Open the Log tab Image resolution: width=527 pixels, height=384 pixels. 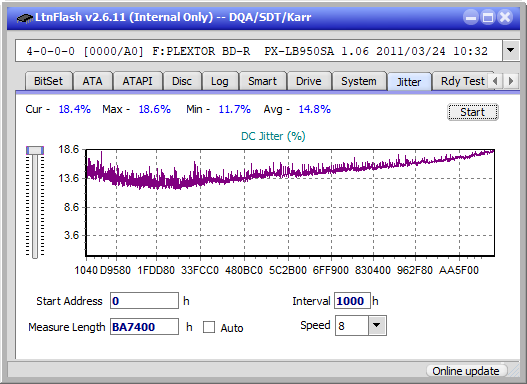[x=220, y=81]
